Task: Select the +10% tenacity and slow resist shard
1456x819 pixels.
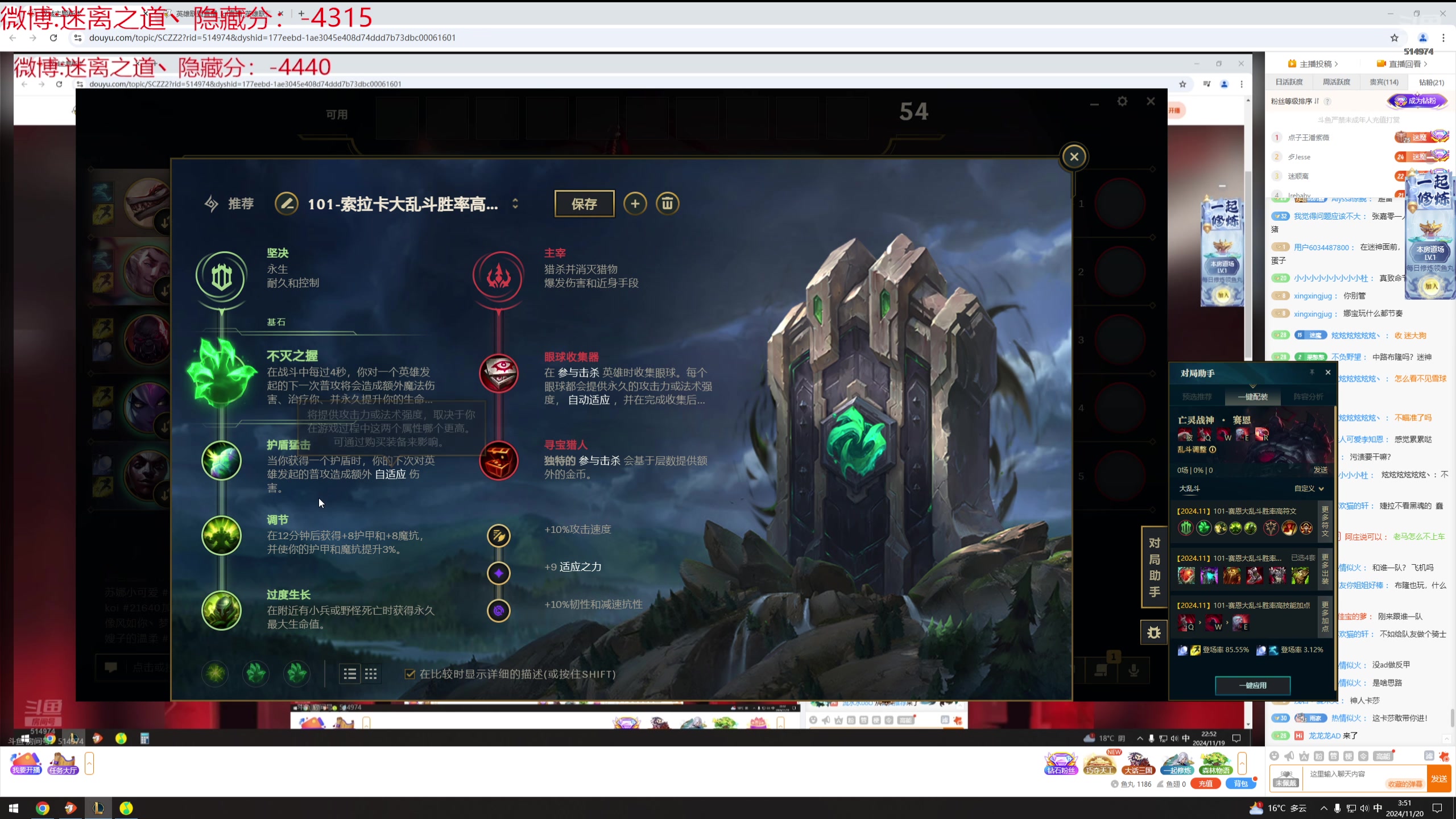Action: [x=499, y=610]
